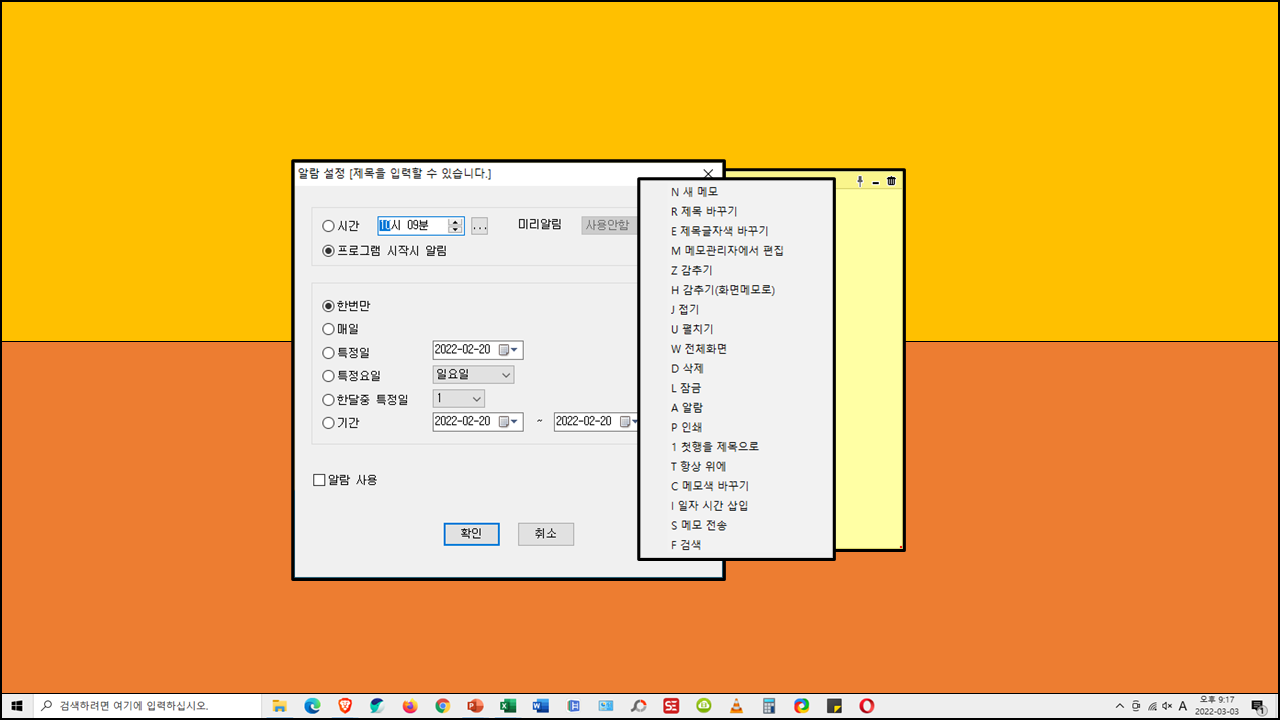Open the 특정일 date dropdown arrow

tap(516, 350)
